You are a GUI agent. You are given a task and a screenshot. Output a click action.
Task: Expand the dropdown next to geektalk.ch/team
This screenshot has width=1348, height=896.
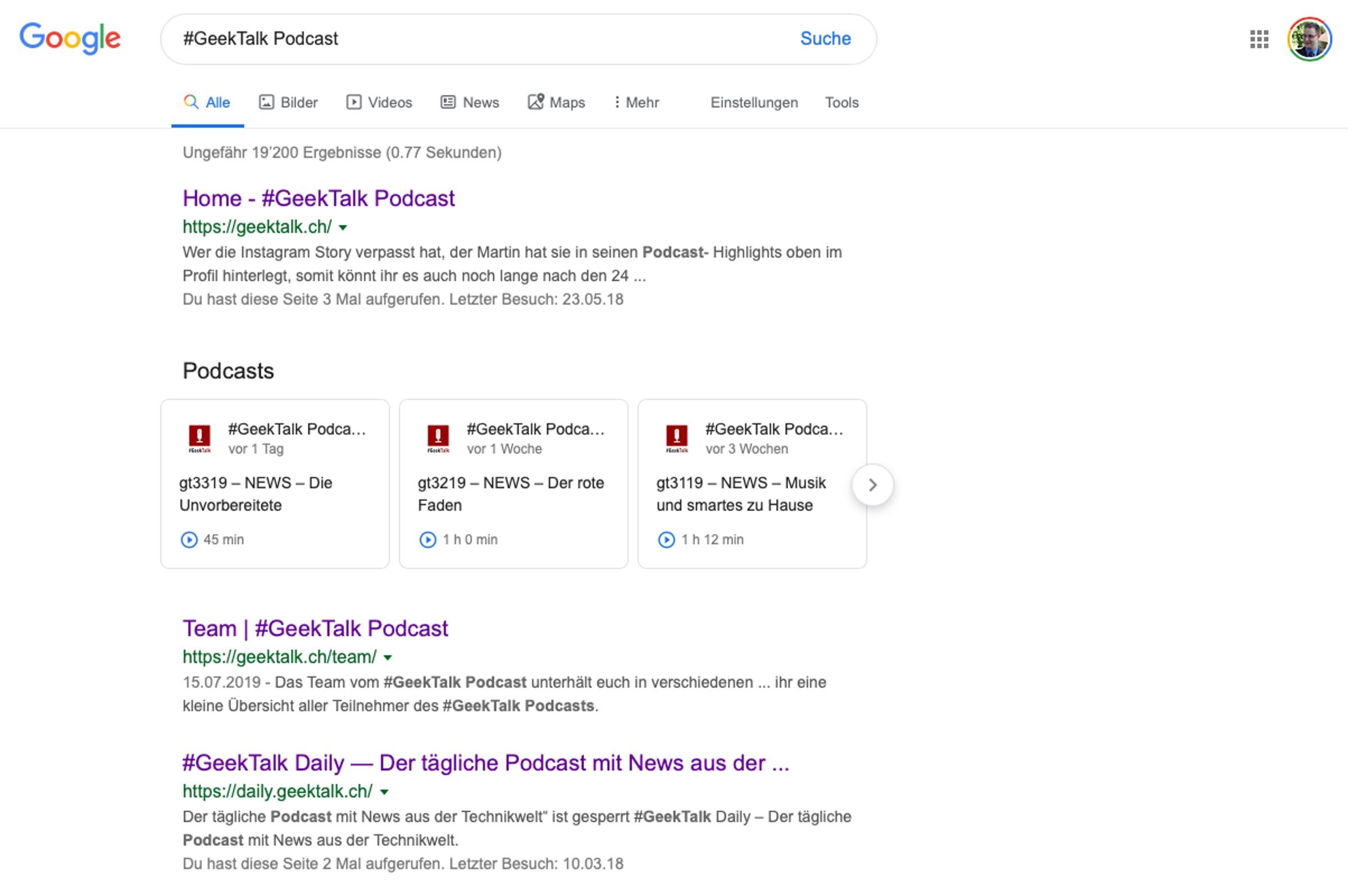coord(388,657)
